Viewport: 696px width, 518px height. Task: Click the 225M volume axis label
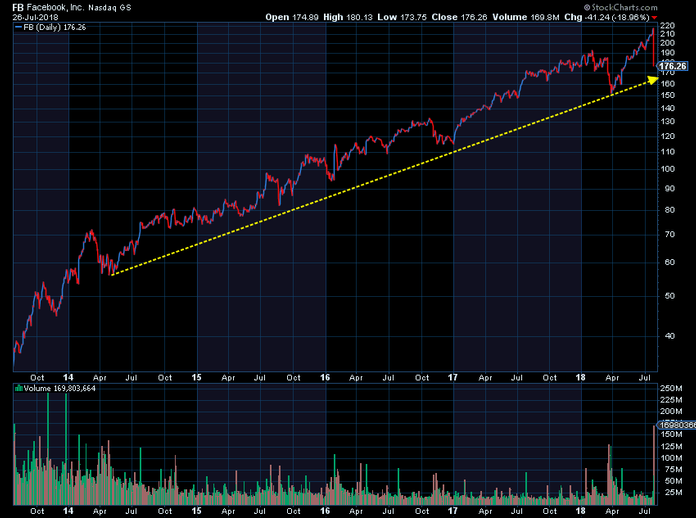point(671,400)
